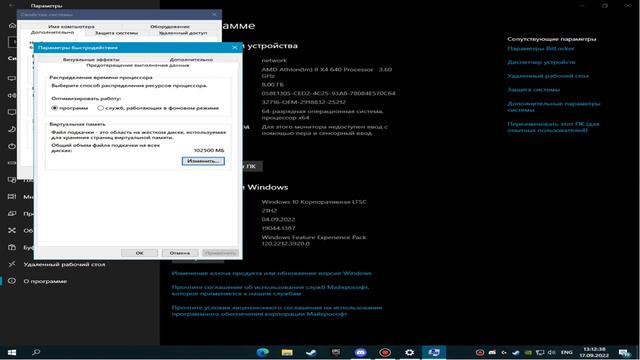This screenshot has width=640, height=360.
Task: Open the notification center icon
Action: point(624,352)
